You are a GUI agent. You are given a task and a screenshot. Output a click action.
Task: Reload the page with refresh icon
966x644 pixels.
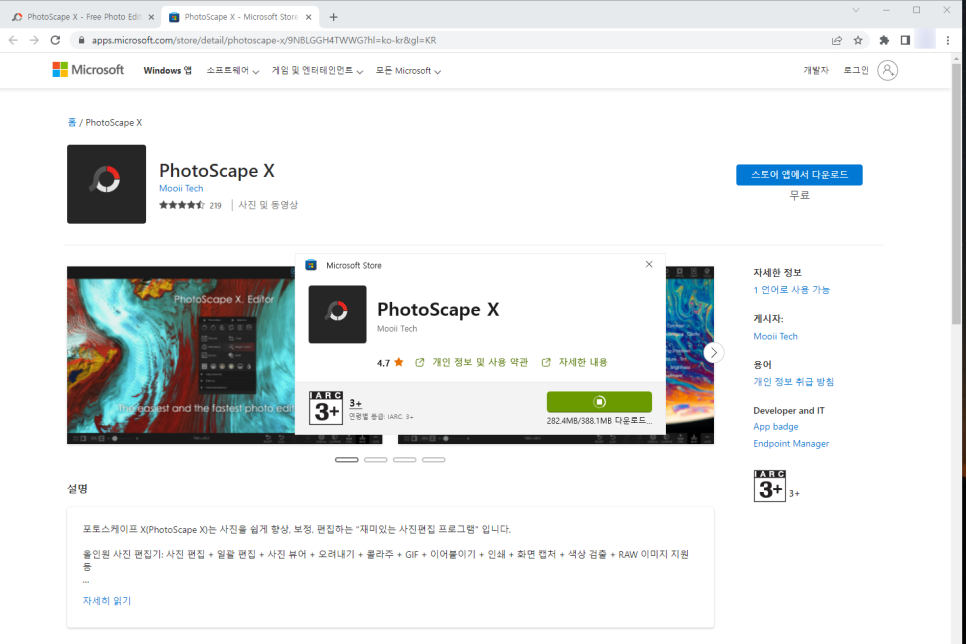point(55,40)
